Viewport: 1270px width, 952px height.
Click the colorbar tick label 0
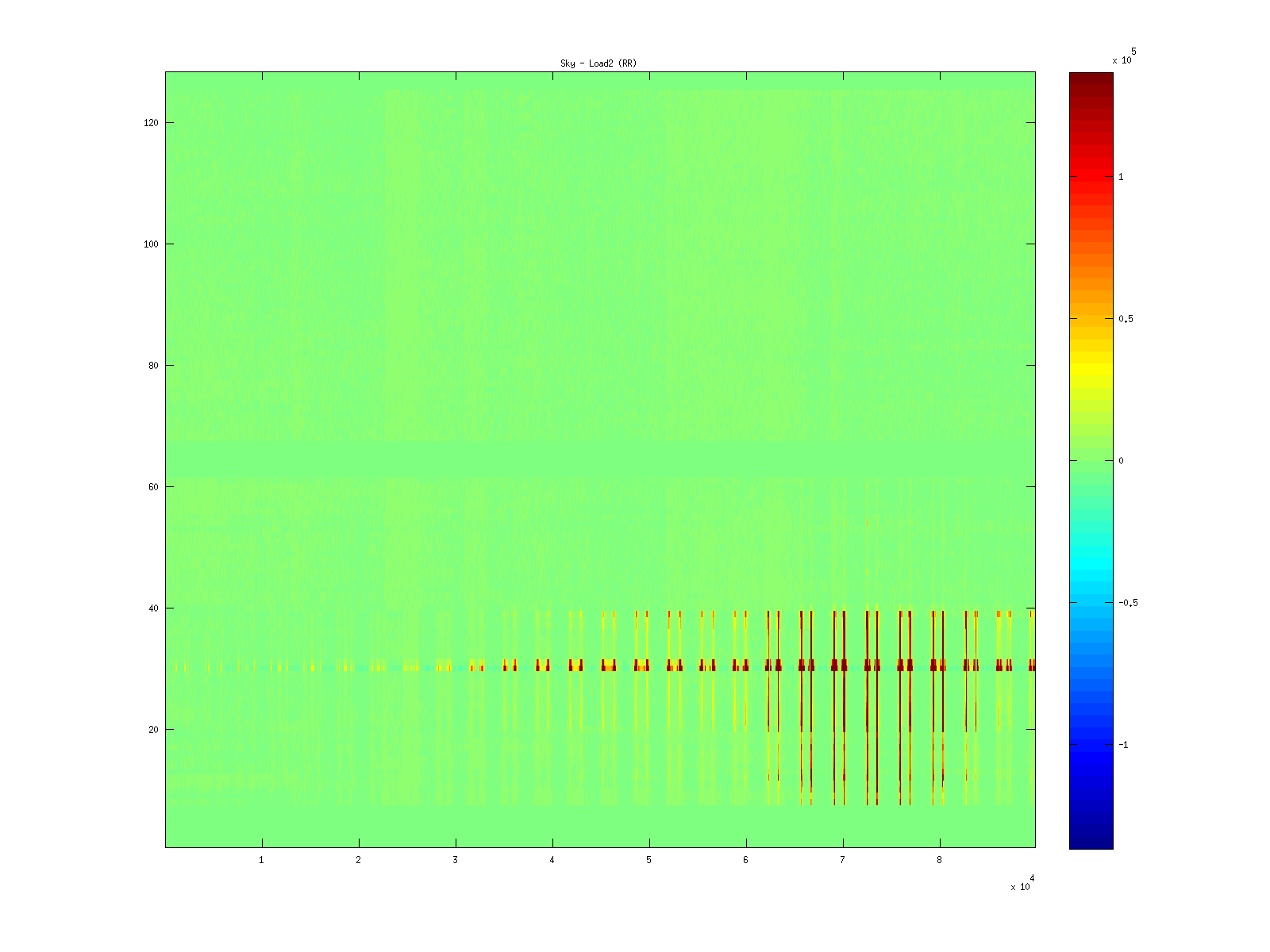(1121, 461)
